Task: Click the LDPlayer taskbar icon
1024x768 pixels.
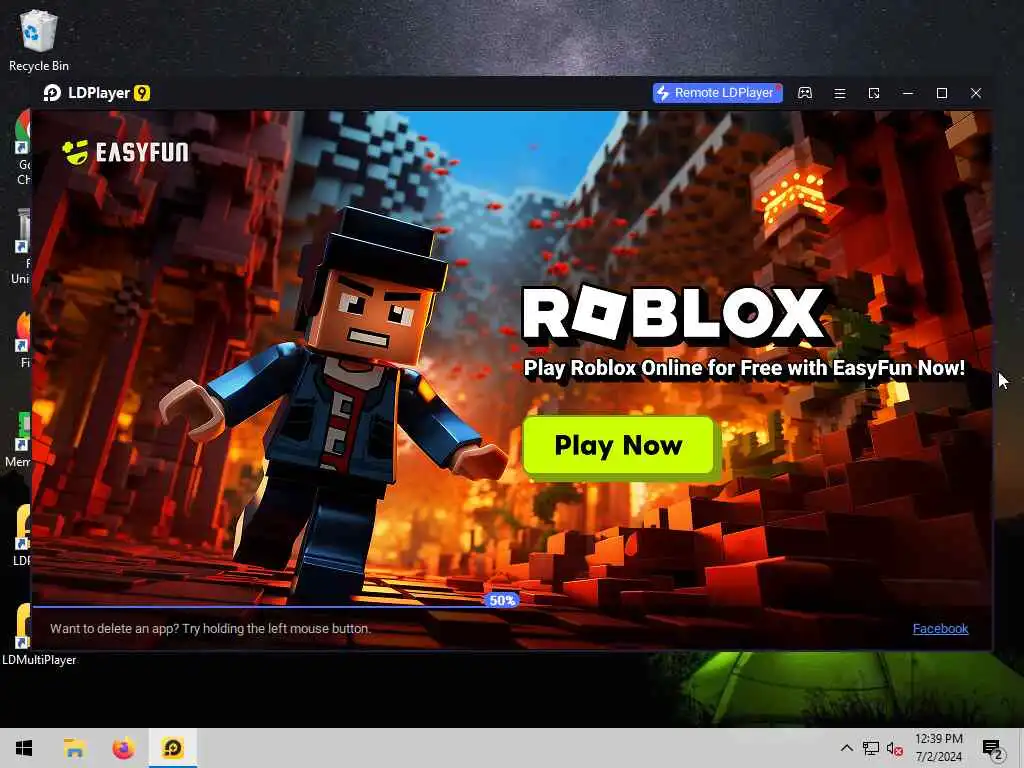Action: pos(173,748)
